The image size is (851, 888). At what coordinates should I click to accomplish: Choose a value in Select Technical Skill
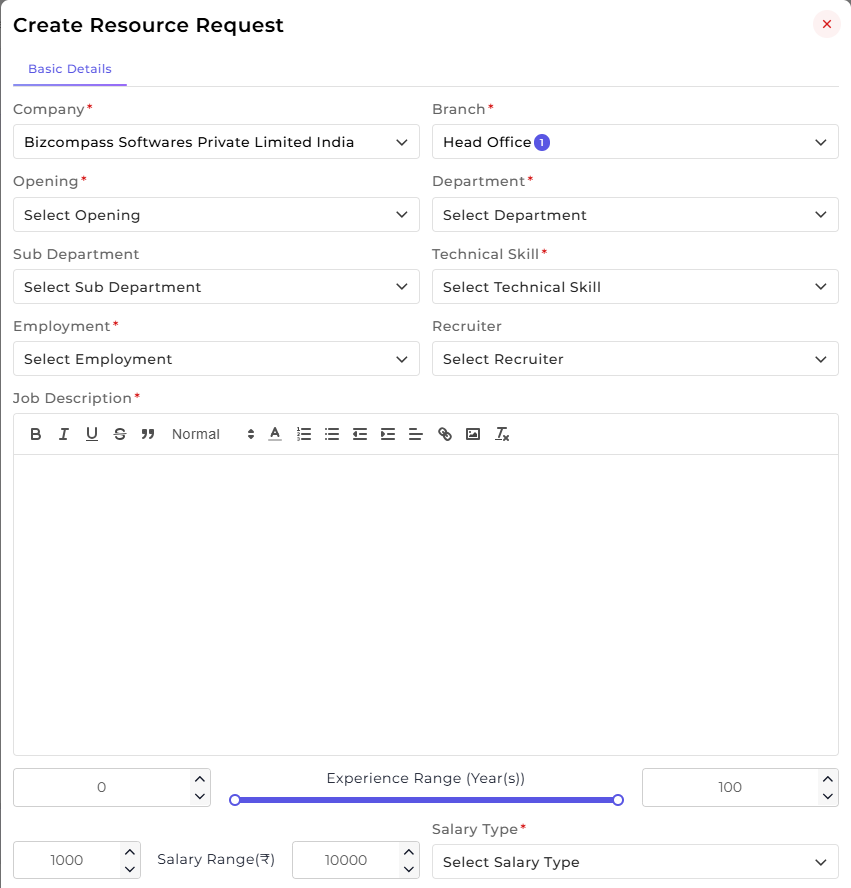[635, 287]
